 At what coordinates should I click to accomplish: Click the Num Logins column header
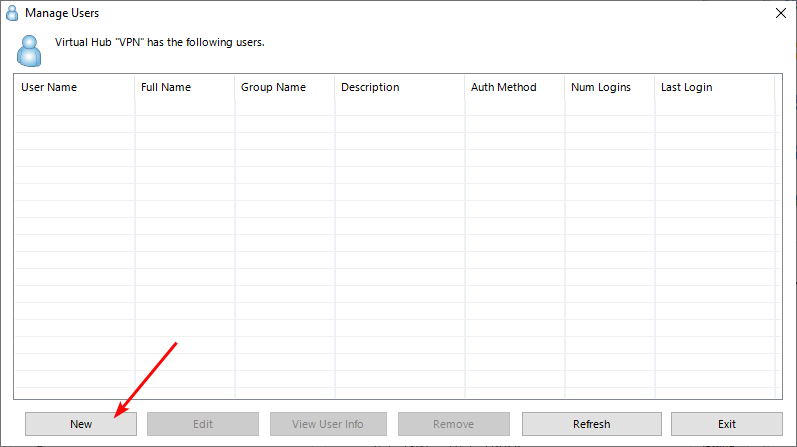[609, 87]
